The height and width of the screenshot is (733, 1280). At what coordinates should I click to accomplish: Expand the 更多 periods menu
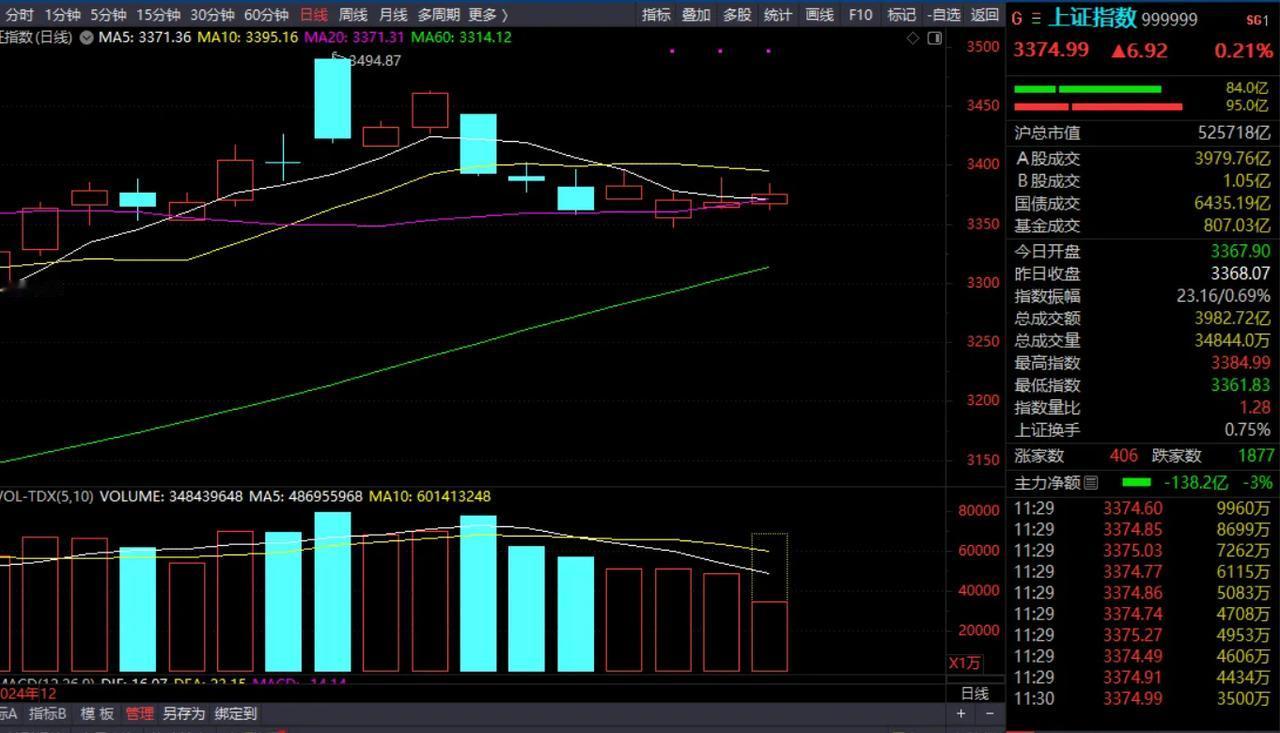point(487,15)
